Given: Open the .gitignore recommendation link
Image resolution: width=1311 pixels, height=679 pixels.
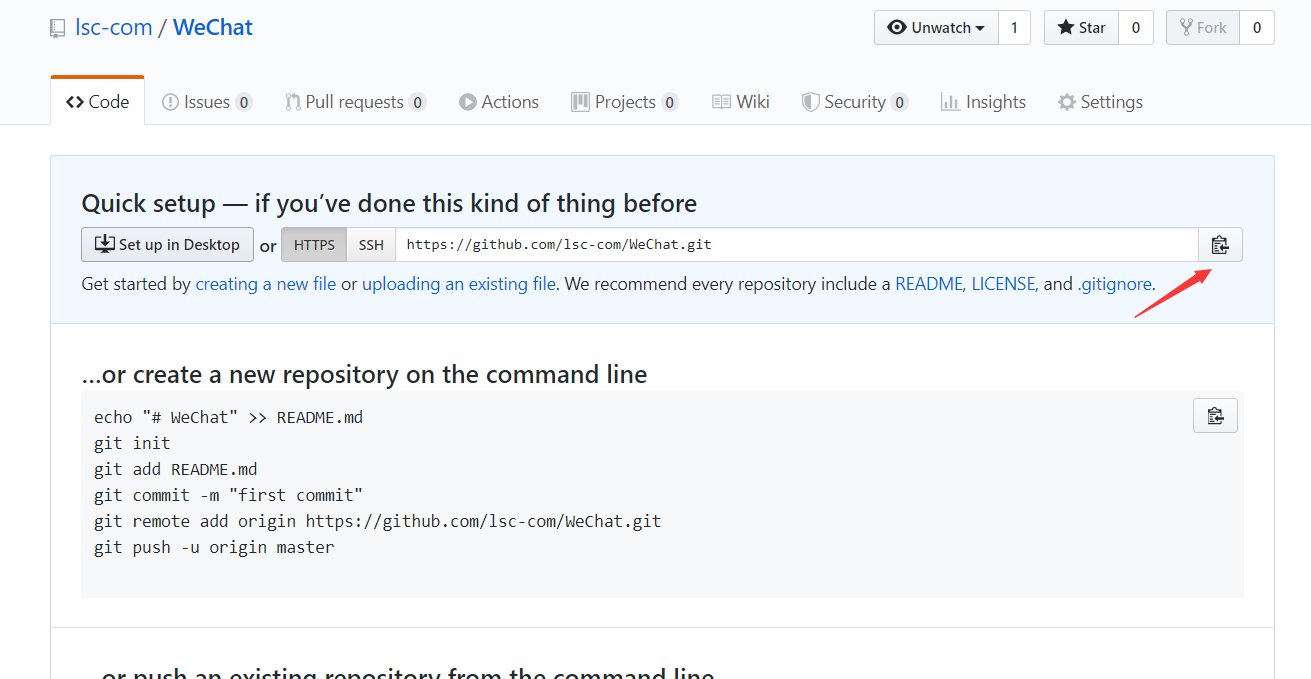Looking at the screenshot, I should tap(1115, 284).
